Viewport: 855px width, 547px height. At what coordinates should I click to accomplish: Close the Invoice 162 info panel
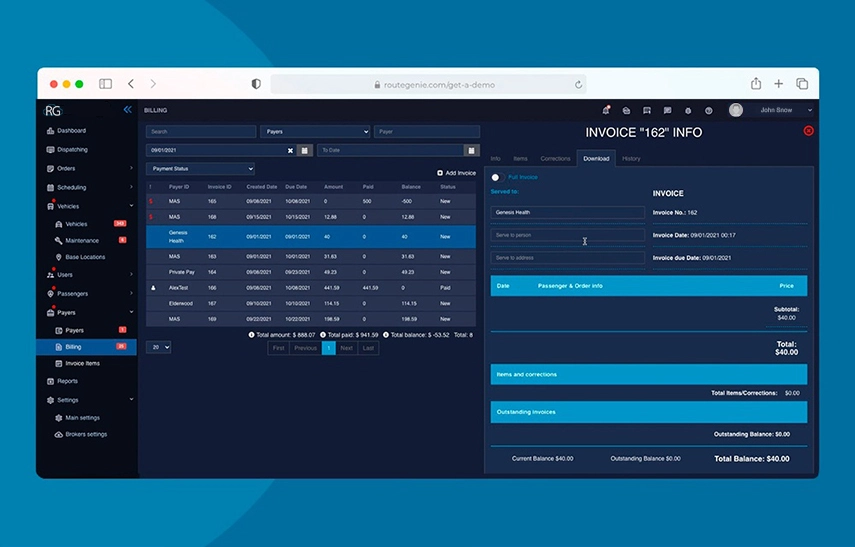pos(808,131)
